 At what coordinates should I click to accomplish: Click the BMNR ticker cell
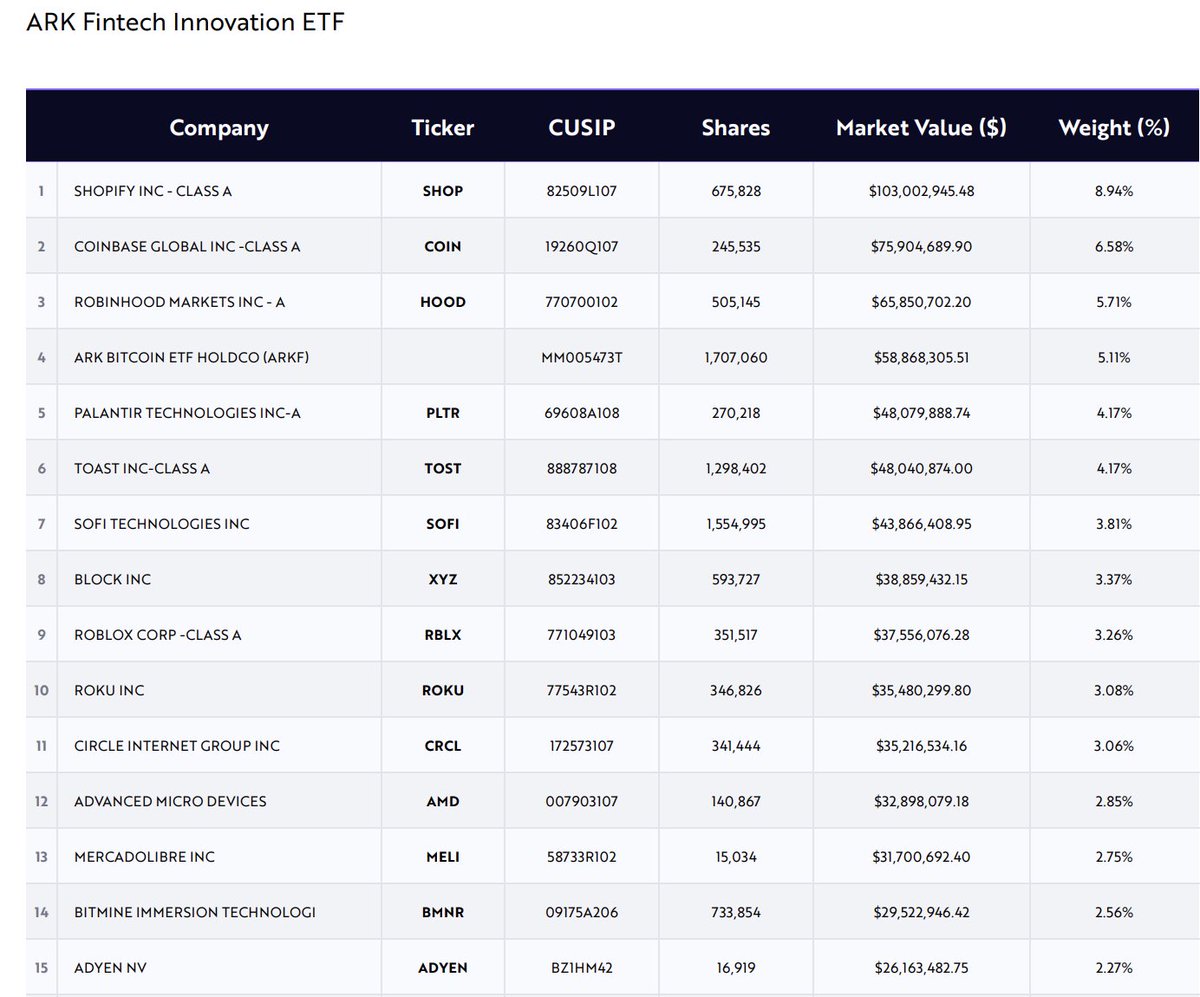(x=443, y=912)
